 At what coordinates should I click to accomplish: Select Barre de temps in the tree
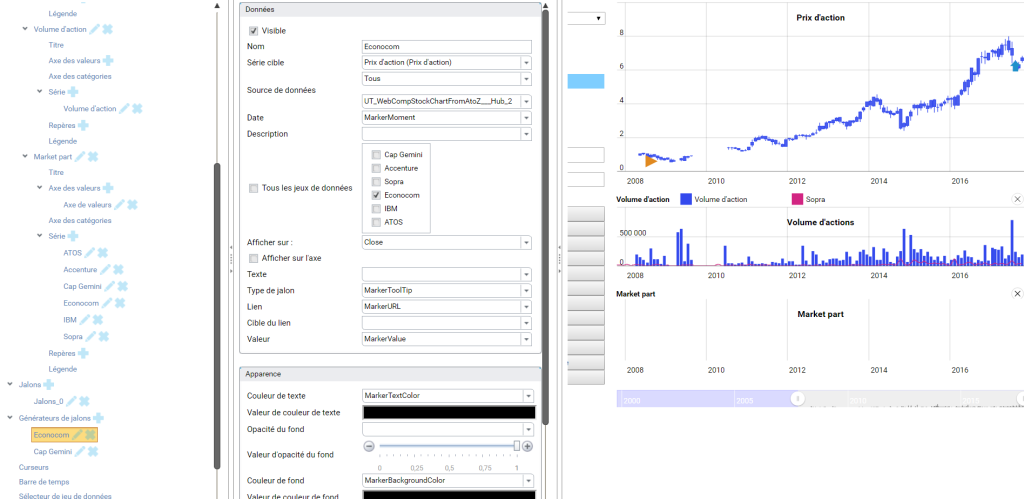click(42, 482)
